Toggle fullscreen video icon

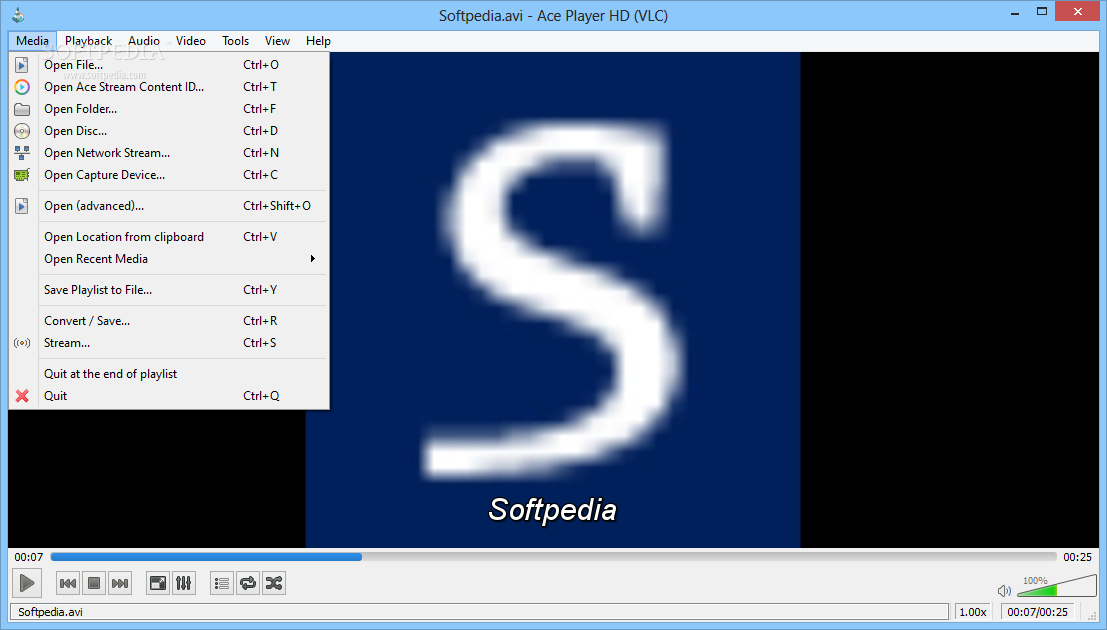(158, 583)
